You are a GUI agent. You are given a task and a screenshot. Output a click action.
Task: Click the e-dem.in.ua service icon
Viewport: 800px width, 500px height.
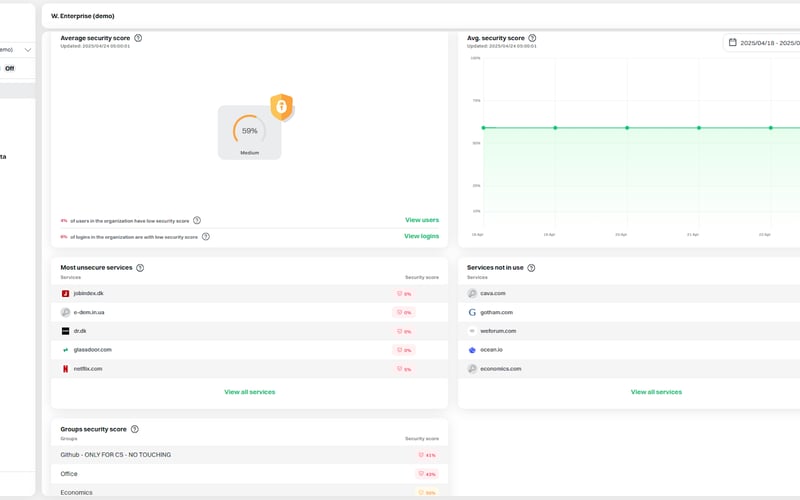pos(65,312)
